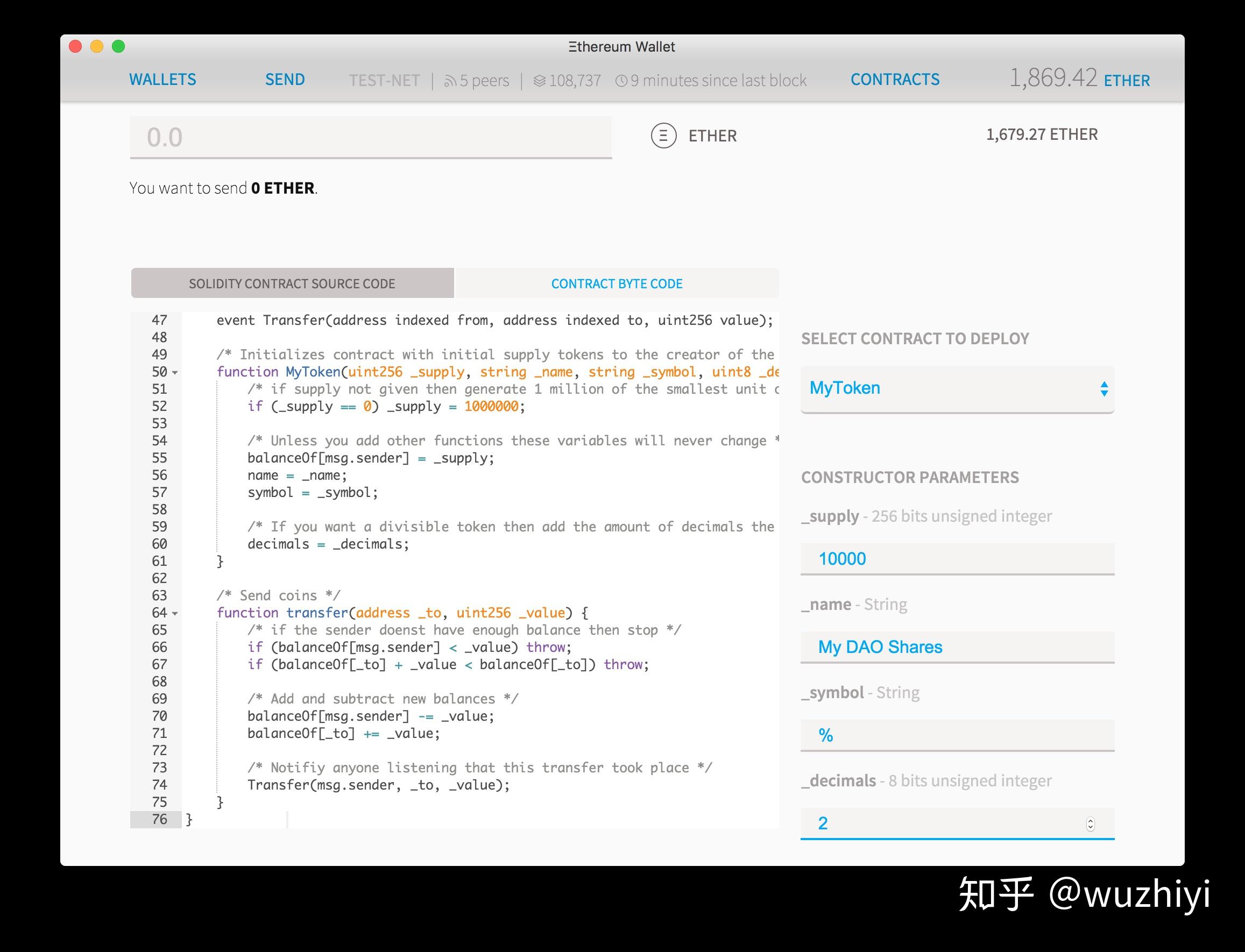This screenshot has width=1245, height=952.
Task: Click the event Transfer line at 47
Action: coord(495,320)
